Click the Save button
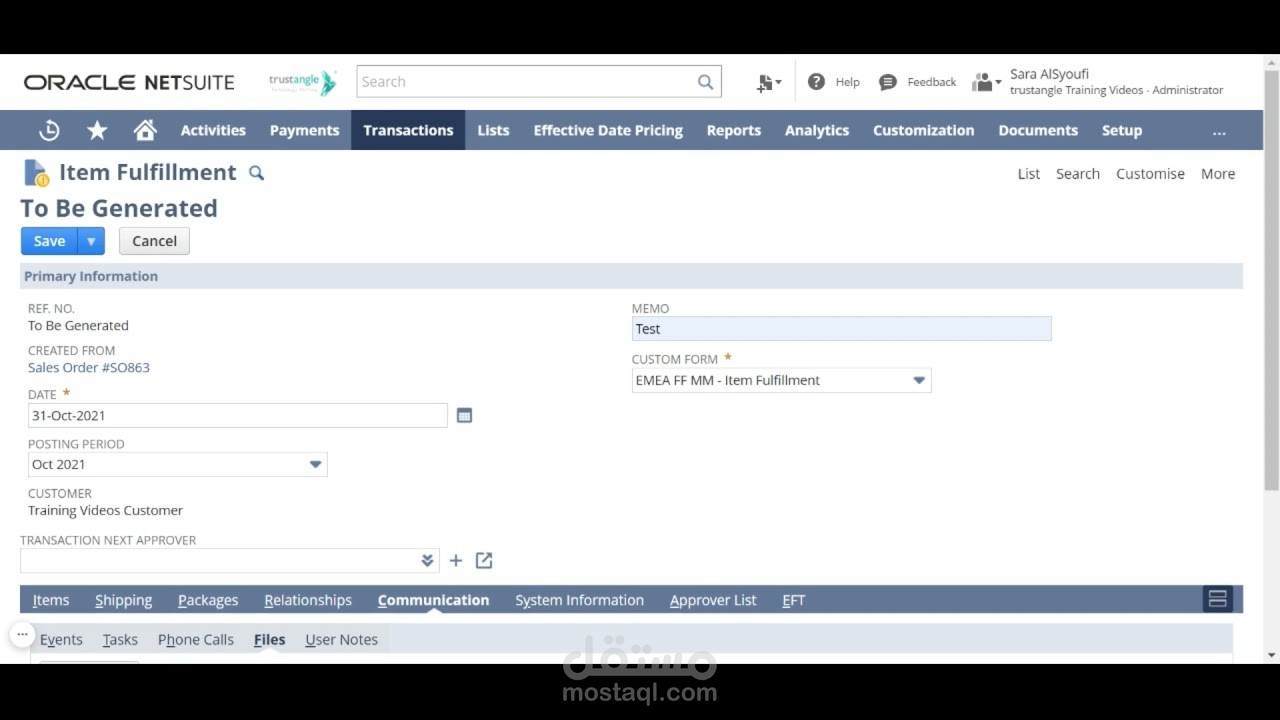 (x=49, y=241)
